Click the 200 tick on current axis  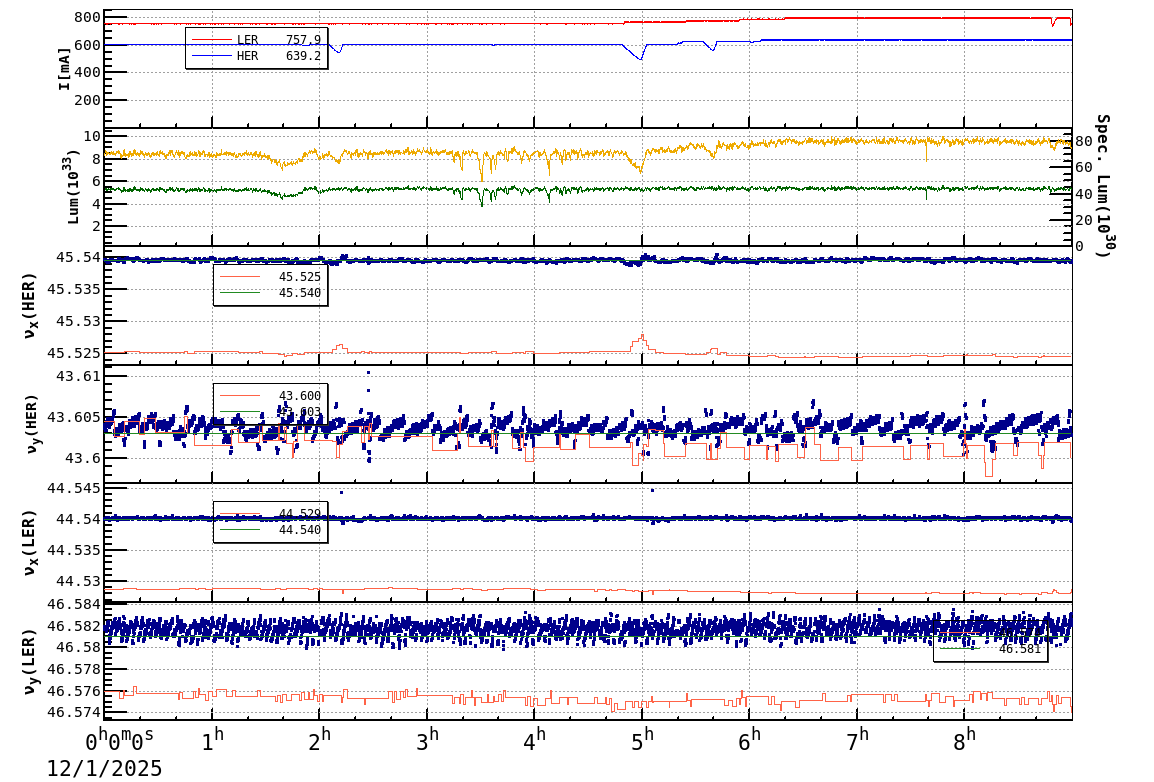(87, 100)
